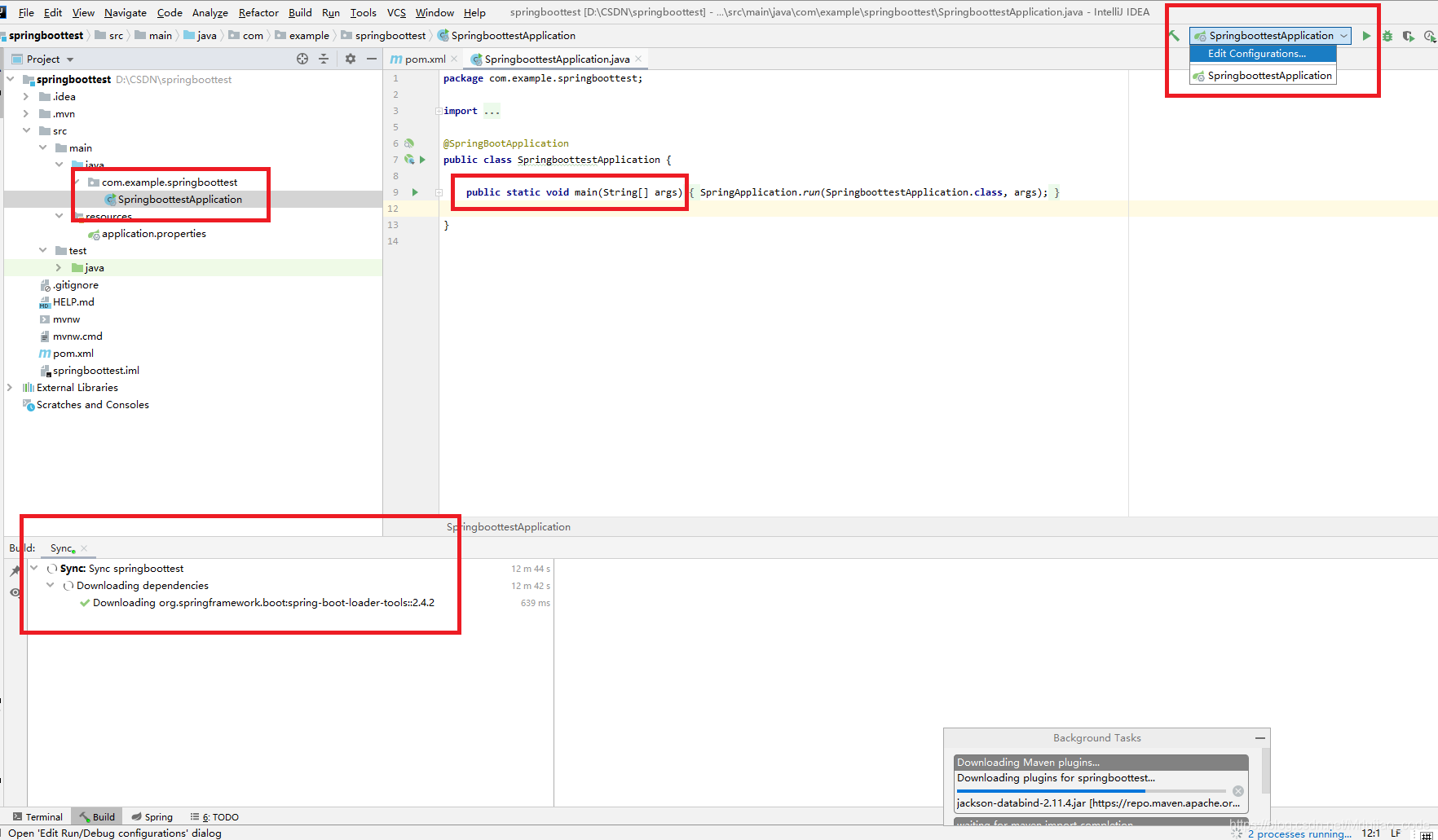Open the Build tool window button
The image size is (1438, 840).
[x=96, y=816]
